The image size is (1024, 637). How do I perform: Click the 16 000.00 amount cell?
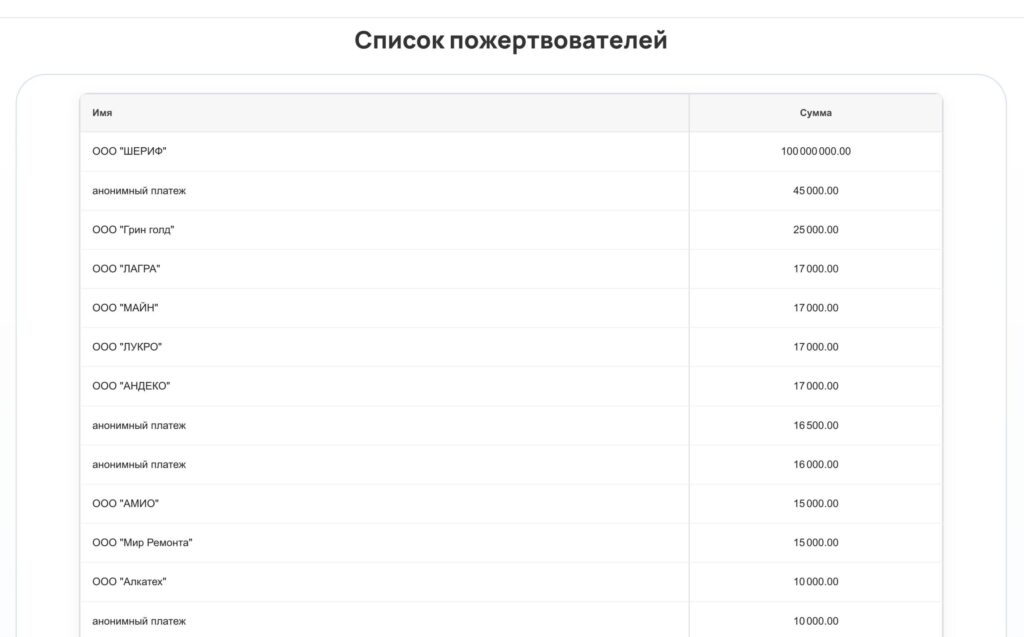click(816, 465)
